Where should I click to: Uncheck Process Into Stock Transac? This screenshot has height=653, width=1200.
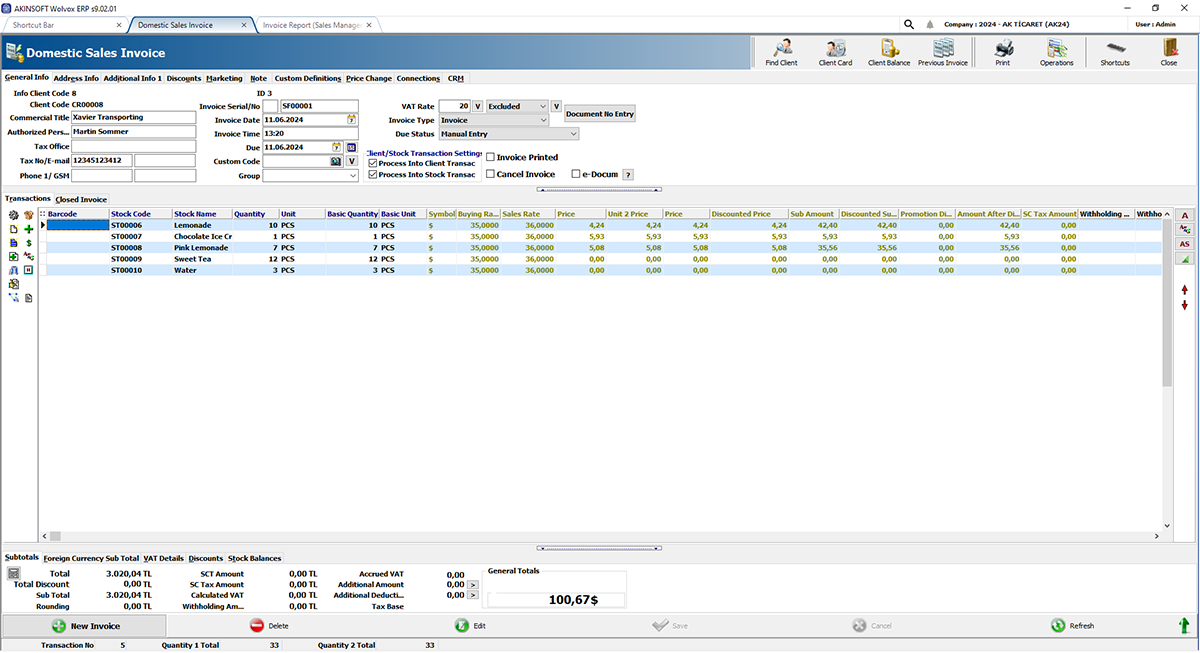coord(373,174)
